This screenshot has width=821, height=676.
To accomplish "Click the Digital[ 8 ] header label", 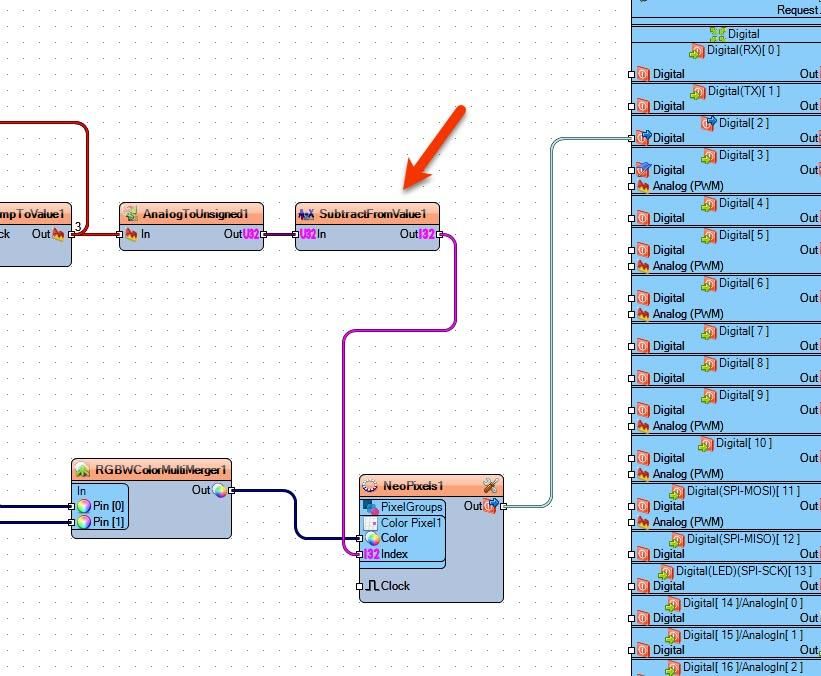I will [744, 363].
